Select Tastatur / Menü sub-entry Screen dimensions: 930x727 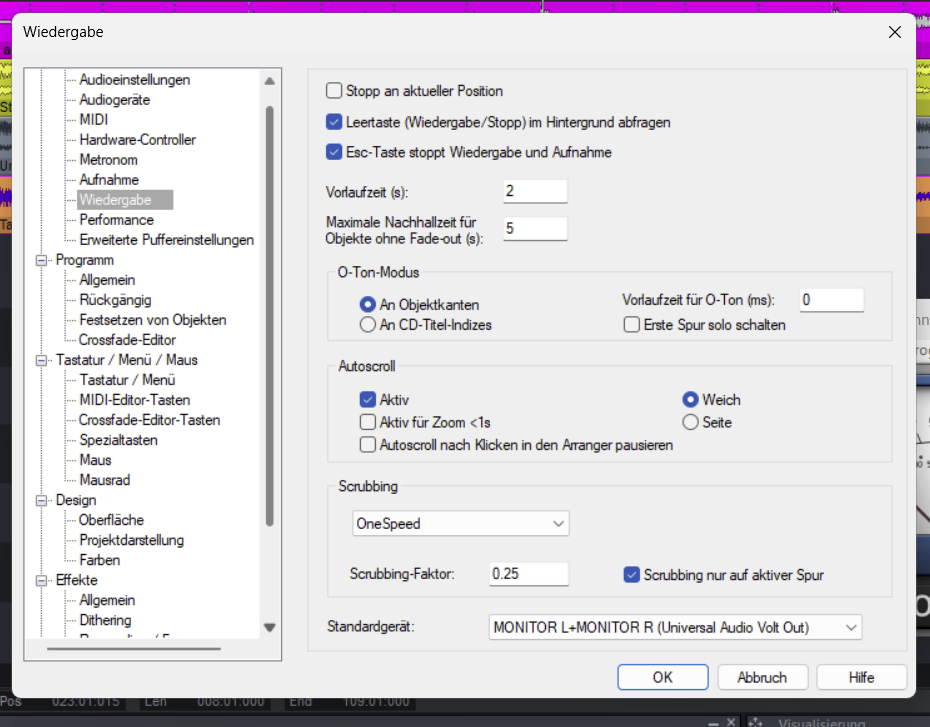128,380
